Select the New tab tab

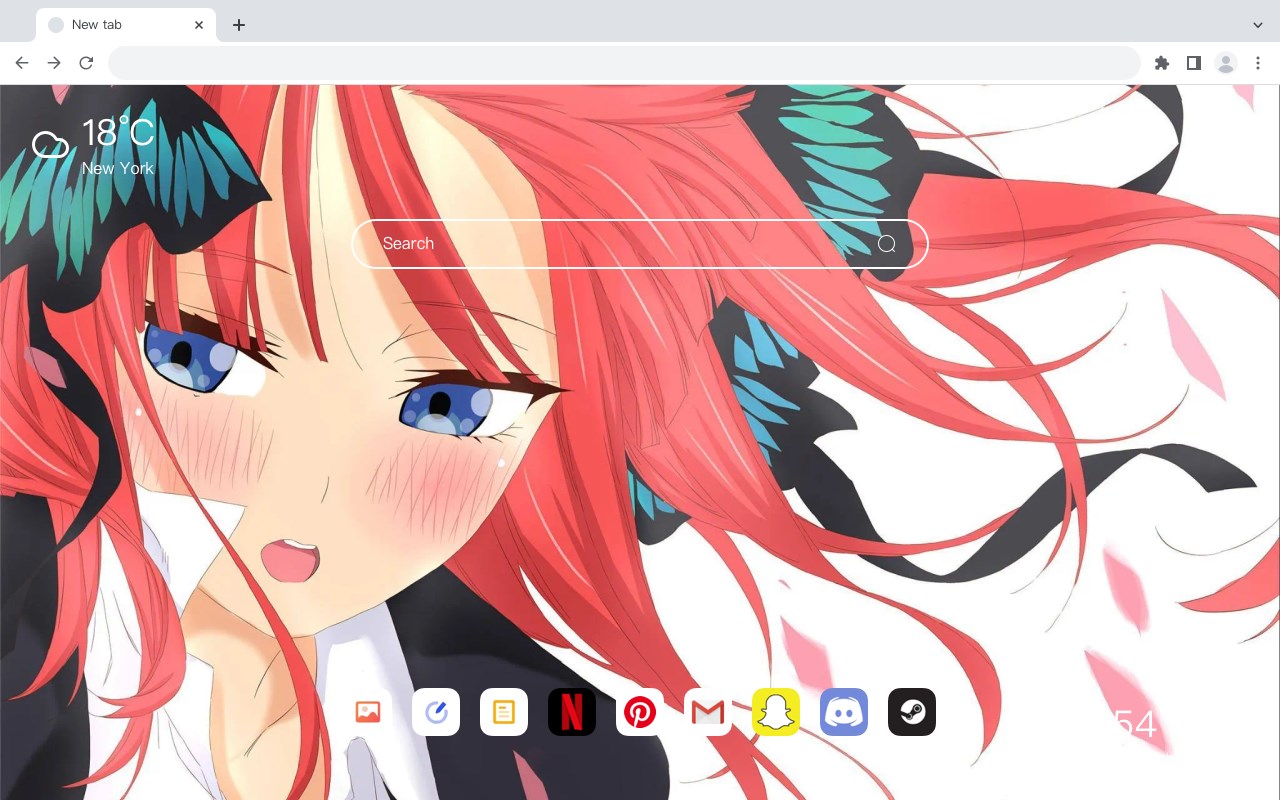point(126,25)
